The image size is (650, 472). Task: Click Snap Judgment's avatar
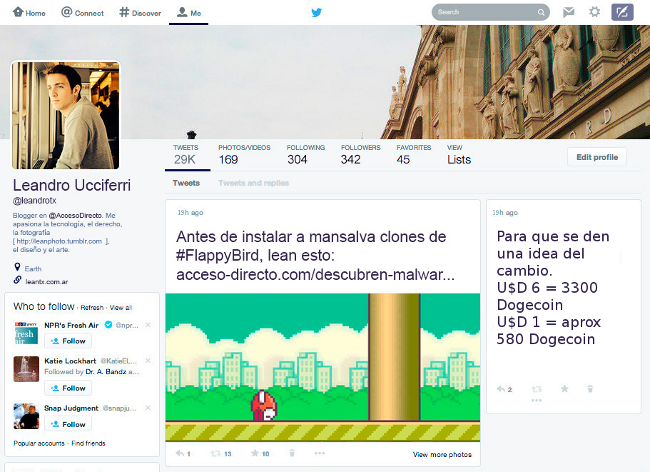(x=26, y=416)
